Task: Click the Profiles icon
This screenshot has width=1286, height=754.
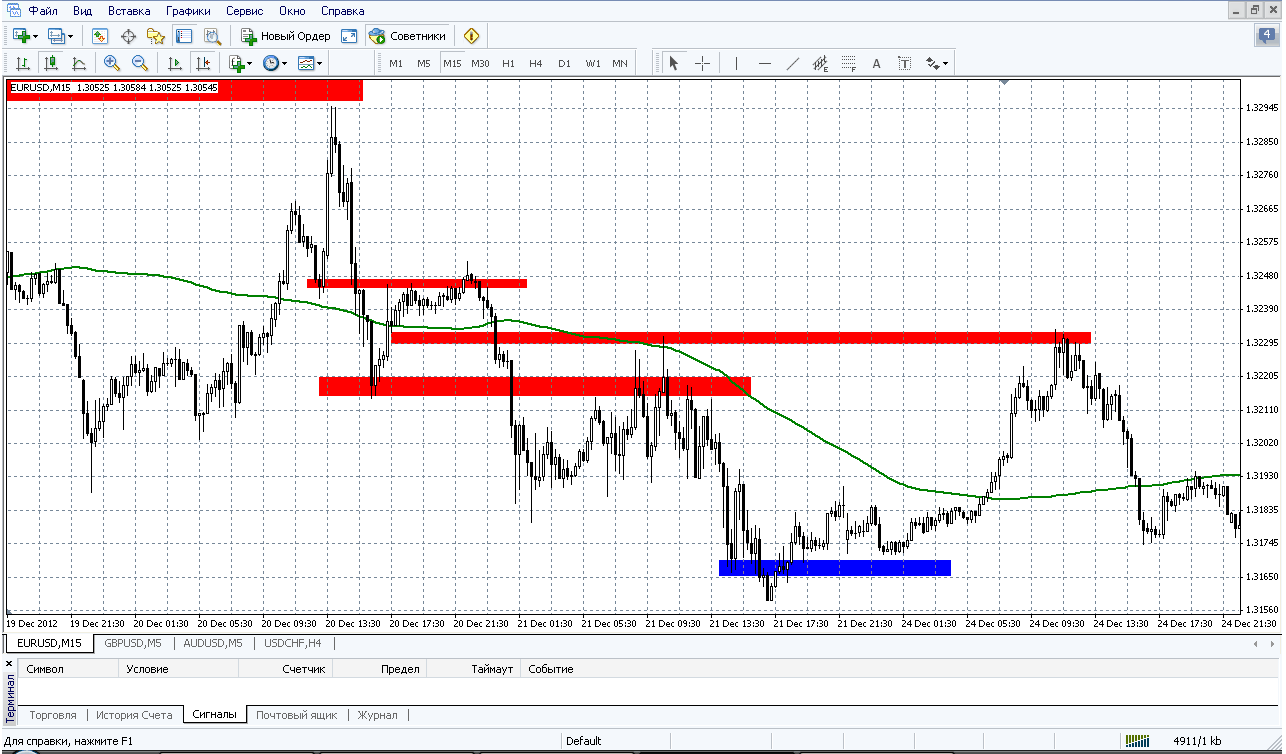Action: pyautogui.click(x=56, y=36)
